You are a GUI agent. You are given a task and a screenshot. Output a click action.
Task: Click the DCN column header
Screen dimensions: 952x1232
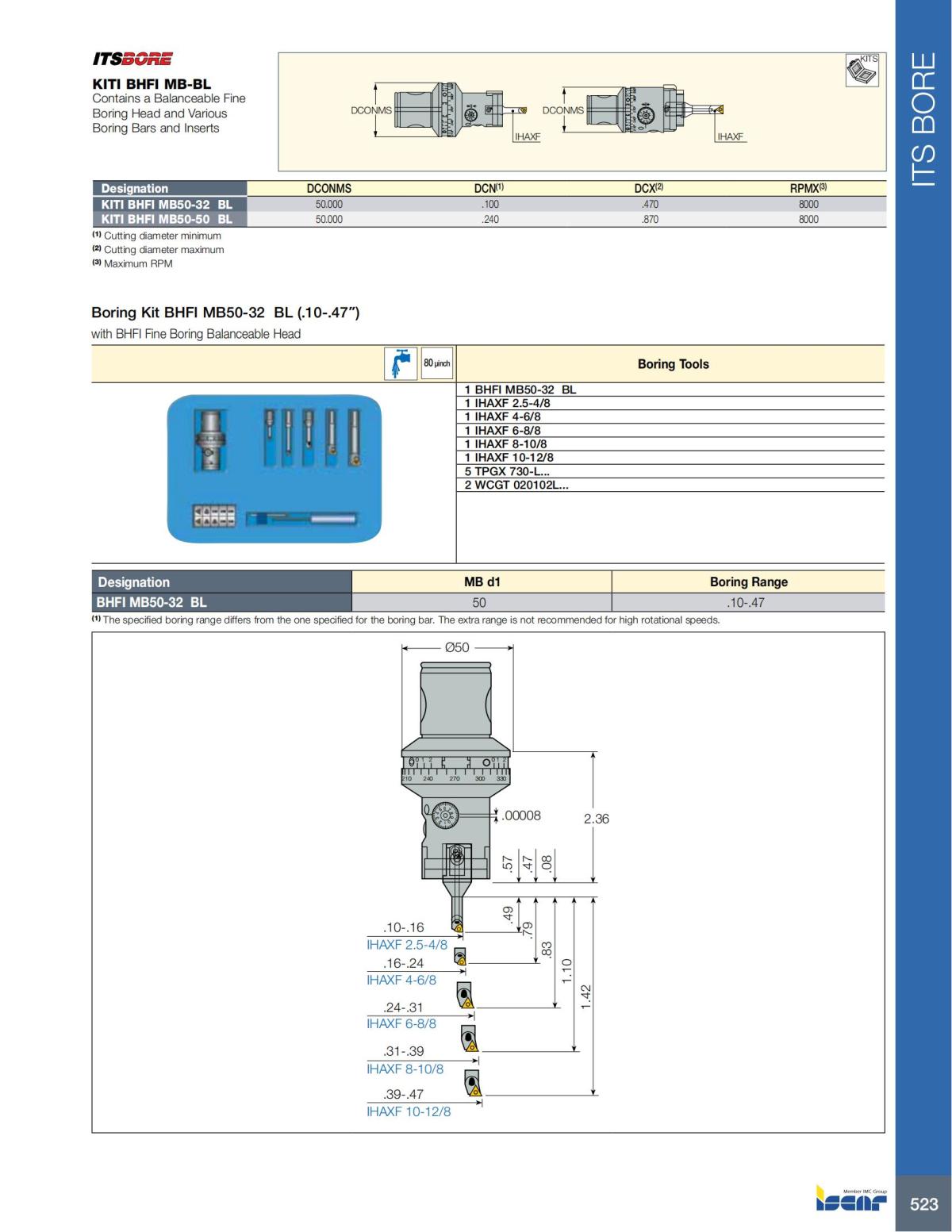pos(489,189)
